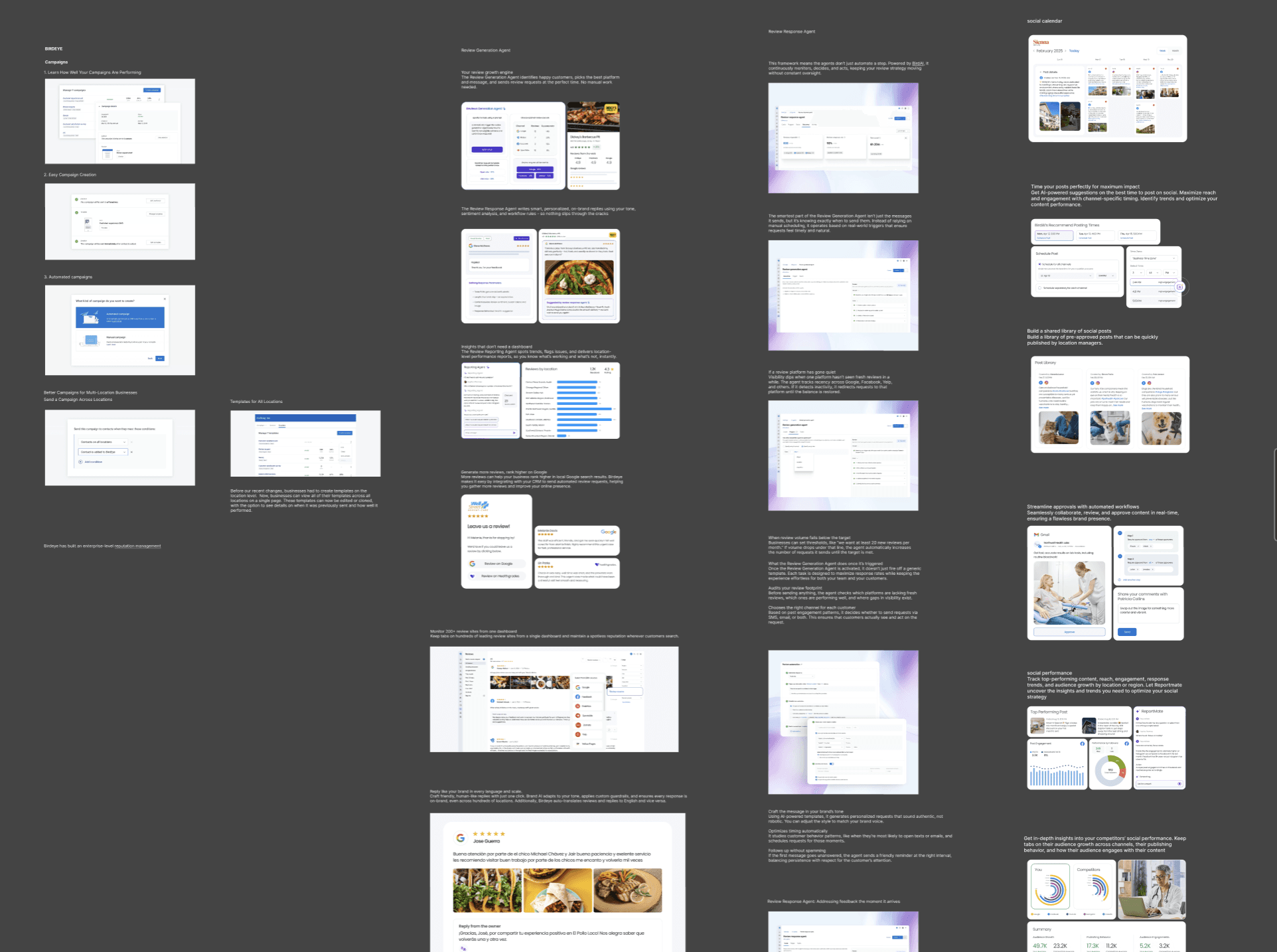Select 'Schedule for all channels' radio button
1277x952 pixels.
tap(1039, 264)
